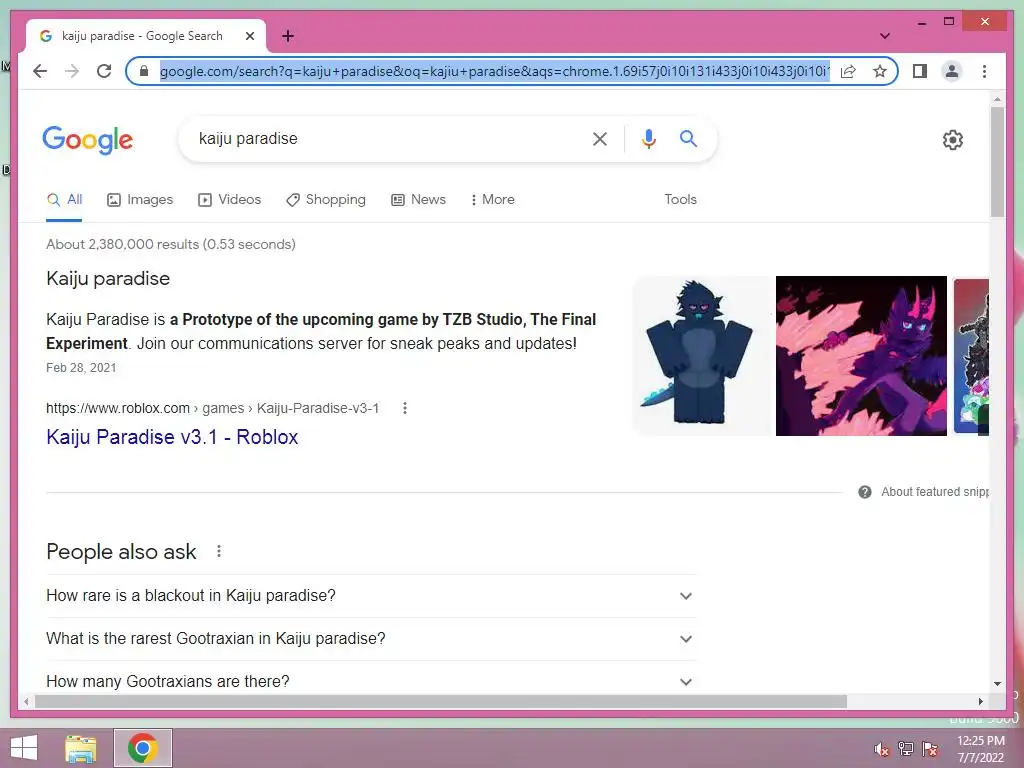Open the tab search dropdown arrow

(884, 36)
